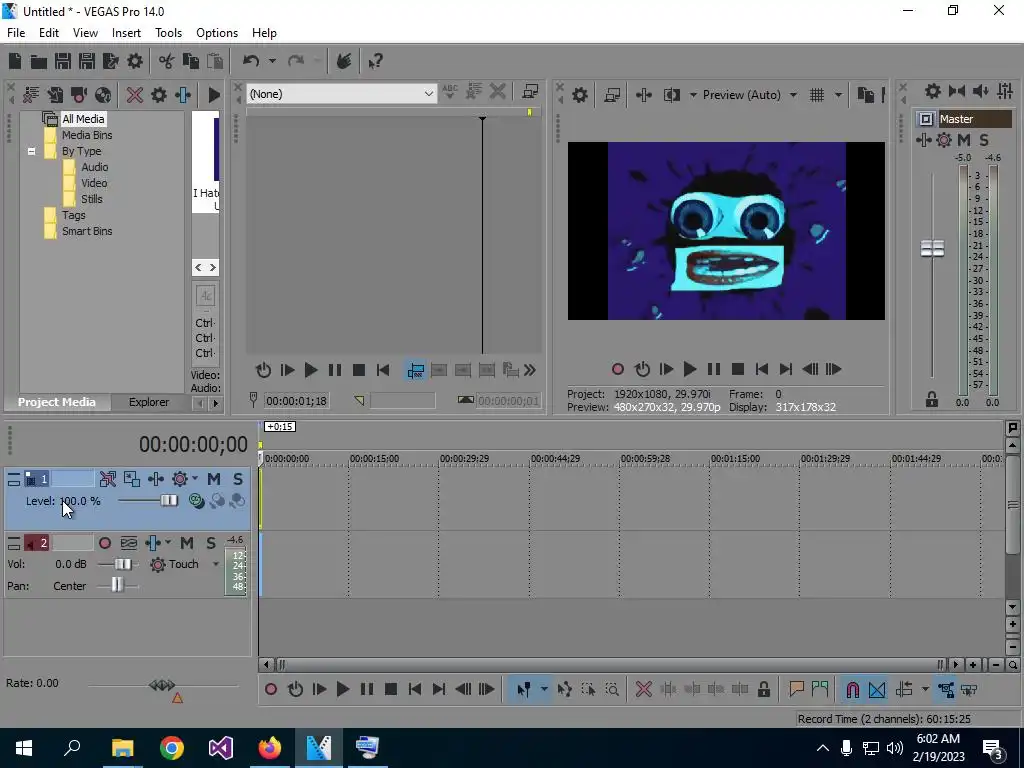The height and width of the screenshot is (768, 1024).
Task: Open Project Properties gear in main toolbar
Action: [x=135, y=61]
